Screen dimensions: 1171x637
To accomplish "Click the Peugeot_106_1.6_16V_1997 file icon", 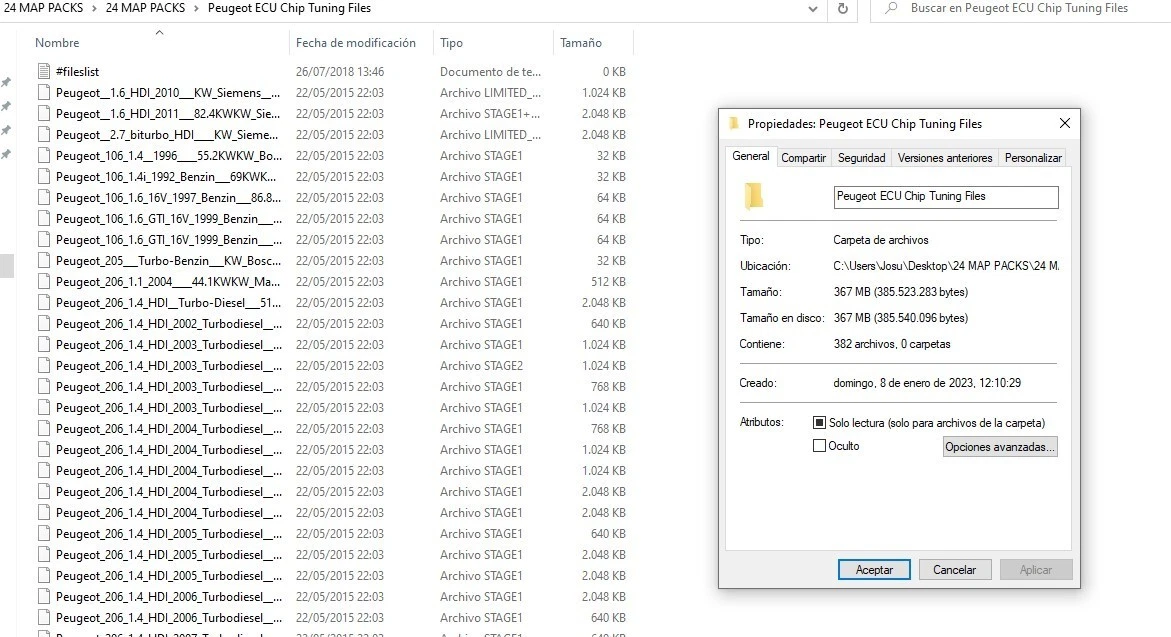I will click(44, 198).
